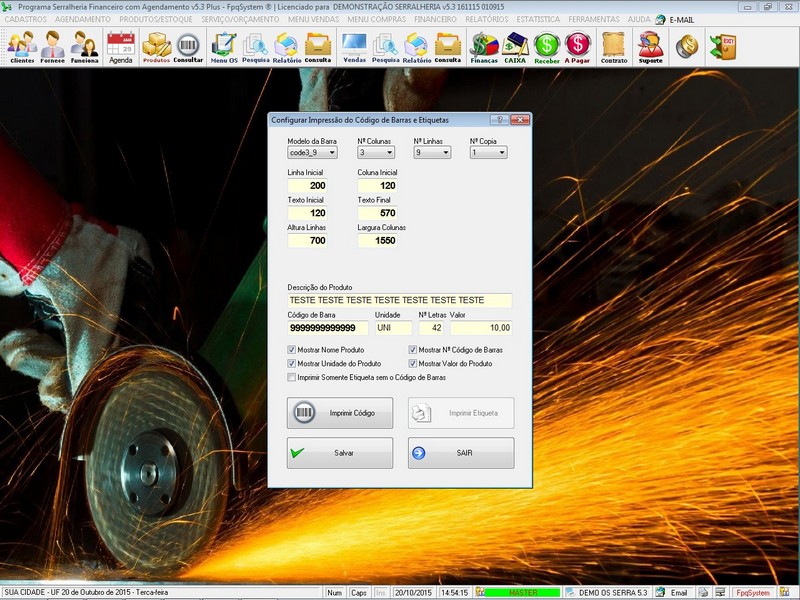800x600 pixels.
Task: Open the Clientes toolbar icon
Action: click(22, 46)
